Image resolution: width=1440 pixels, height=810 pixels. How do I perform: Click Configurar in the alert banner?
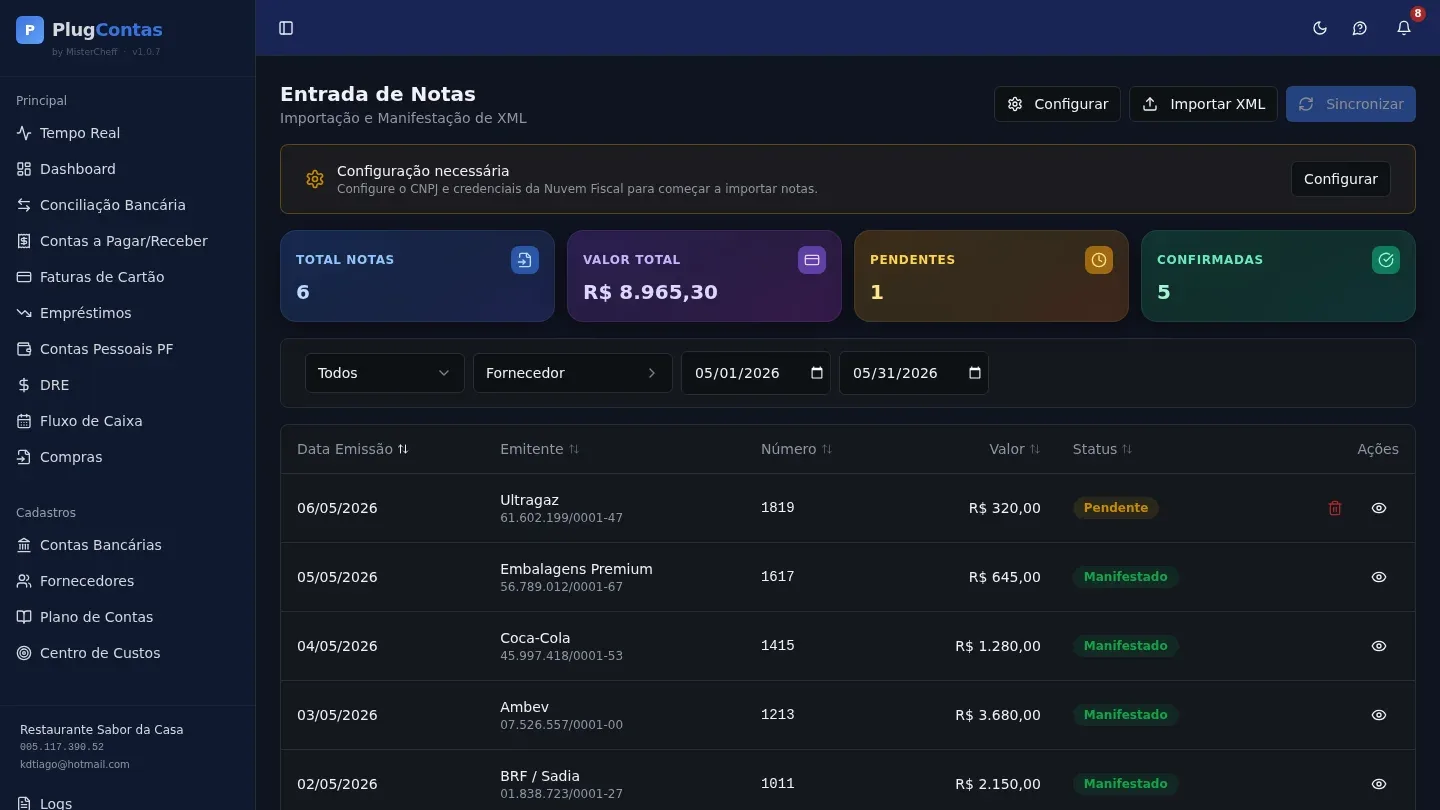pyautogui.click(x=1341, y=179)
